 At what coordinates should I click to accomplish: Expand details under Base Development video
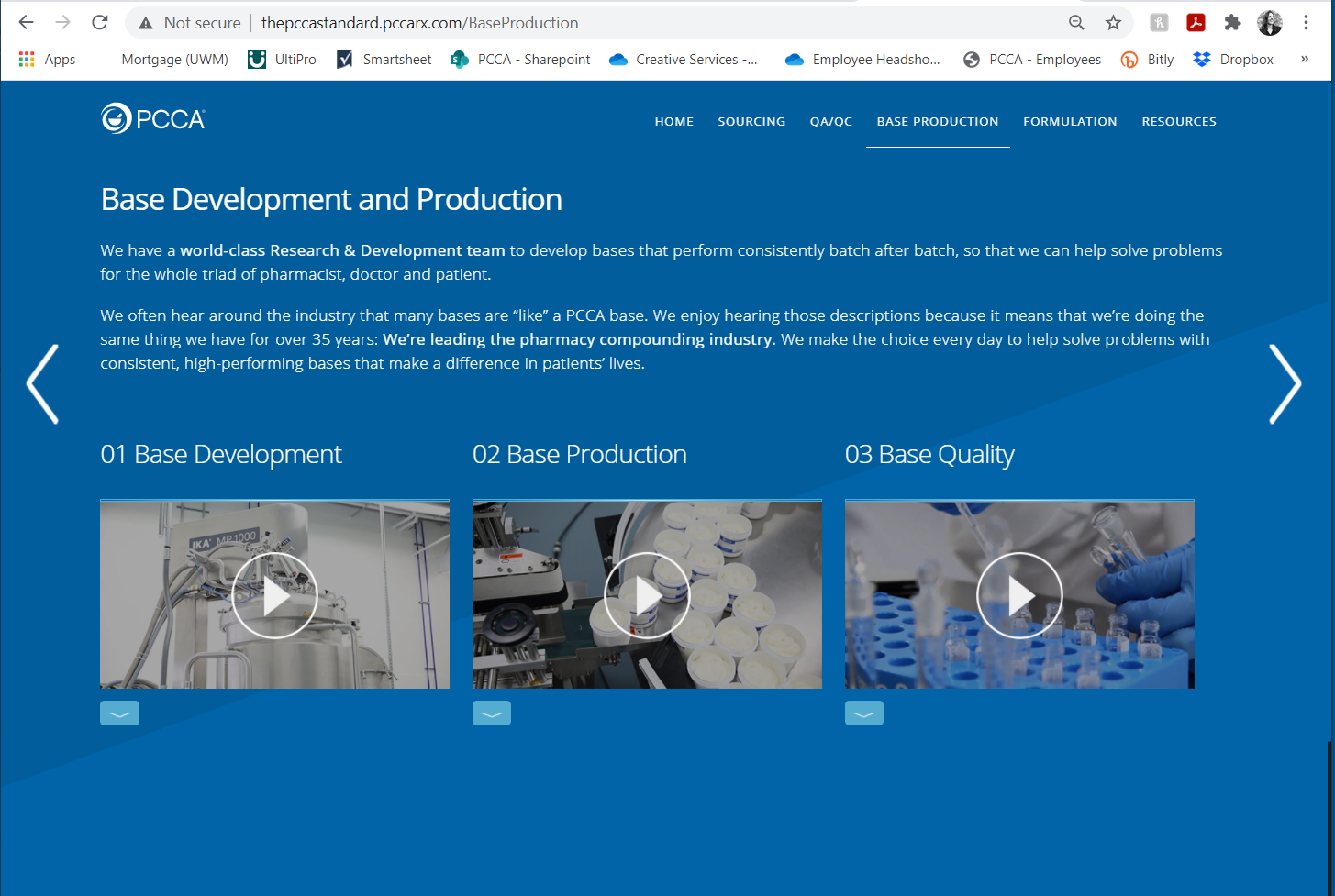(x=119, y=713)
